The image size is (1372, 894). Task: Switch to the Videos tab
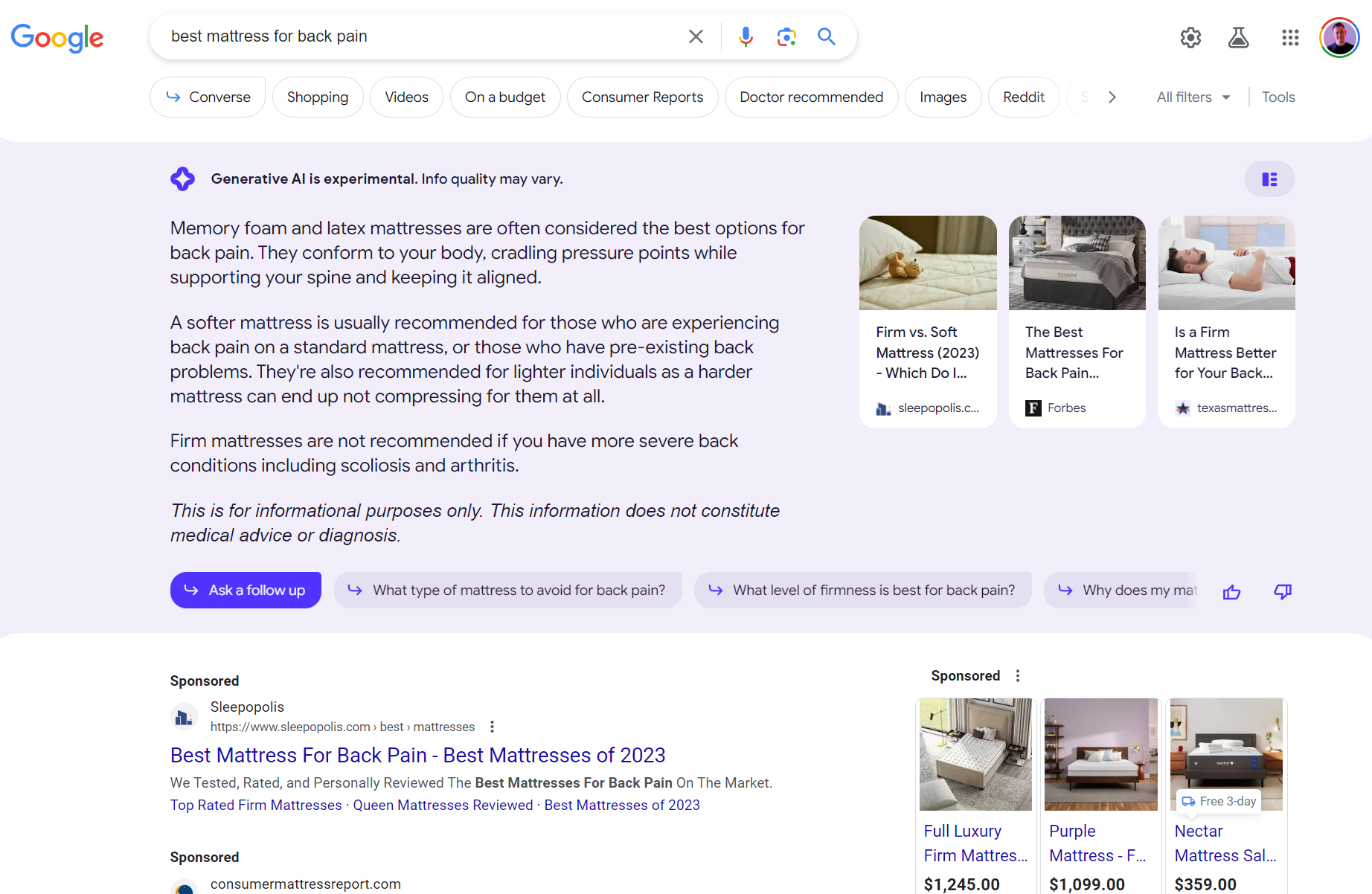click(406, 97)
